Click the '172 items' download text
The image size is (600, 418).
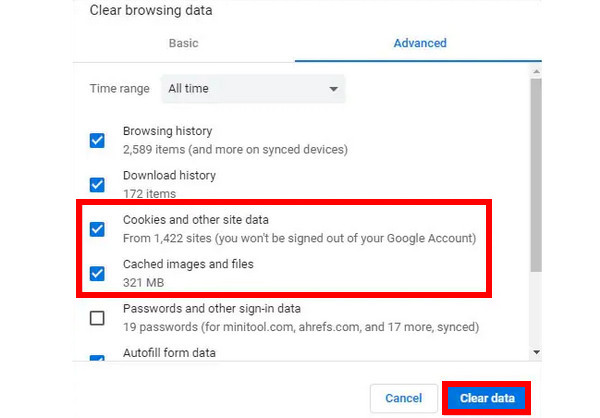point(149,194)
